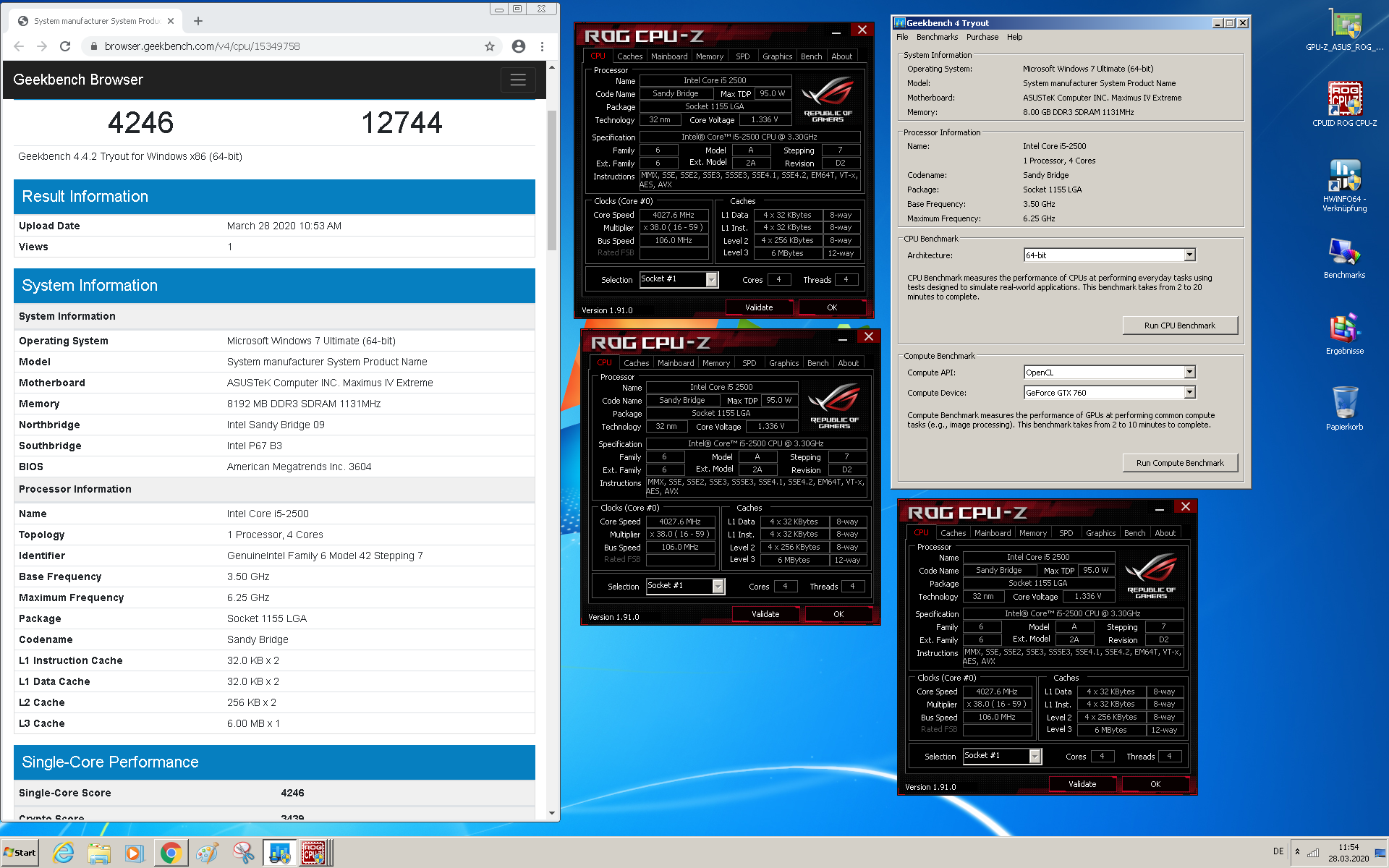
Task: Click OK in bottom CPU-Z window
Action: (x=1155, y=784)
